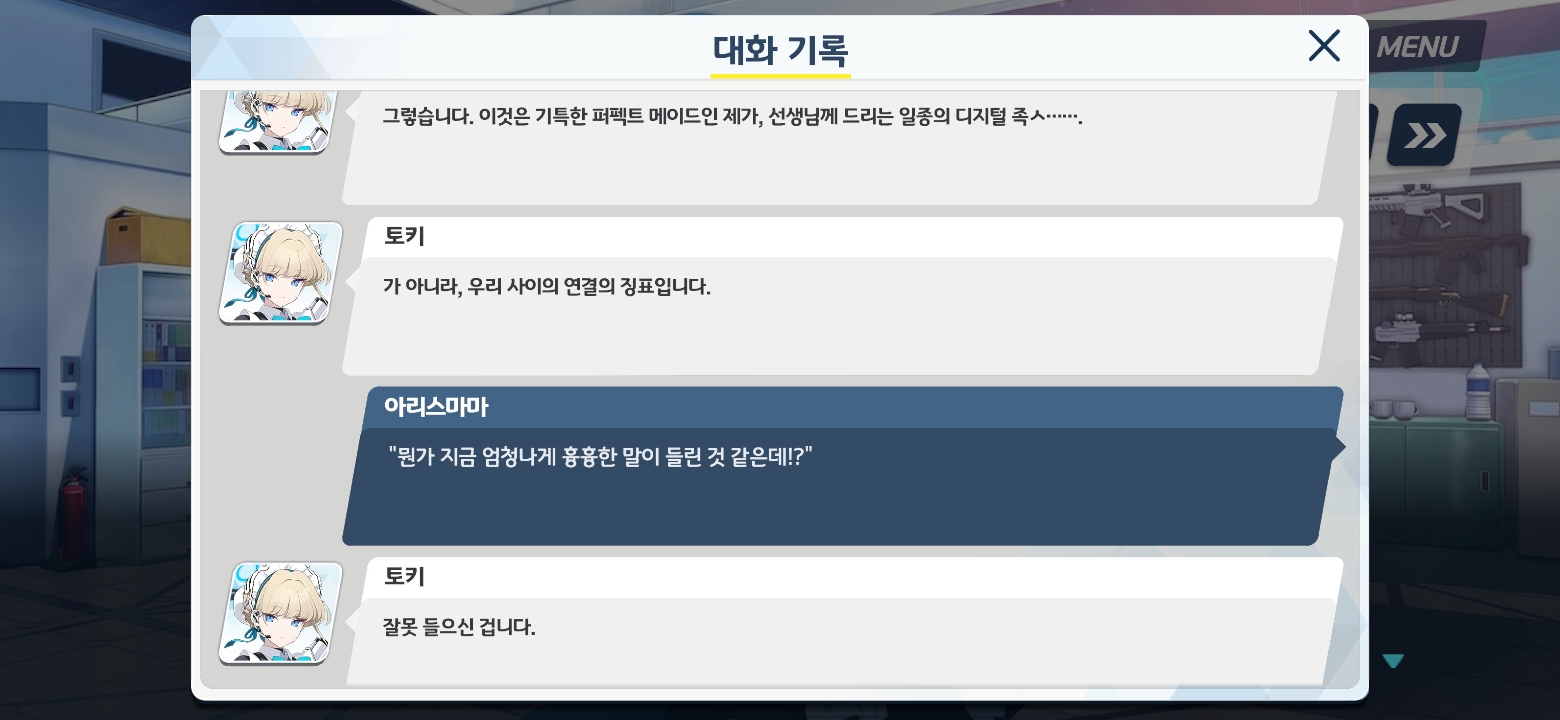Select Toki's avatar beside 연결의 징표 message
This screenshot has width=1560, height=720.
point(281,273)
